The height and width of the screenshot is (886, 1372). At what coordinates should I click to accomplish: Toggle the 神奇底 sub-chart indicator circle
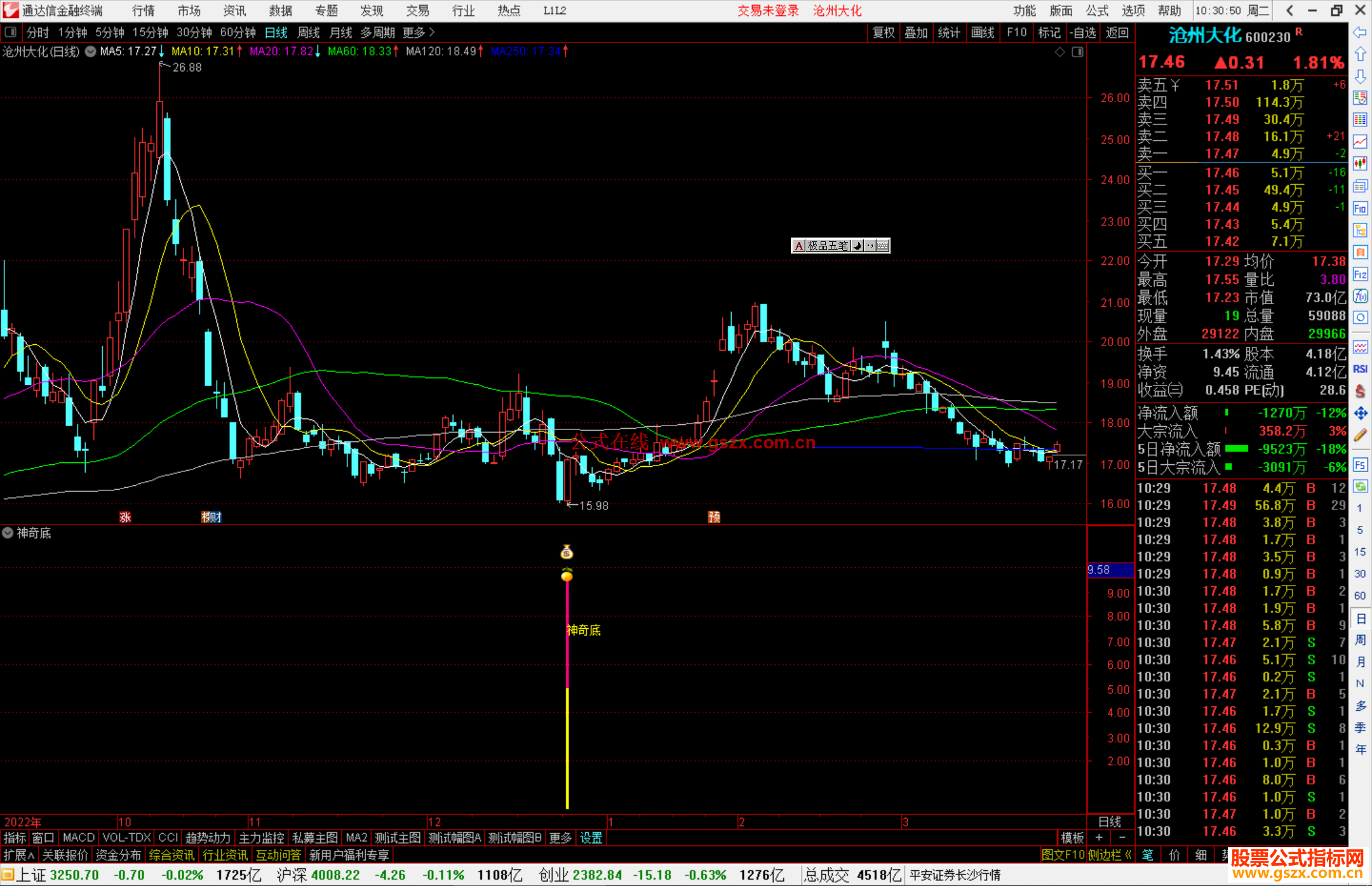pyautogui.click(x=8, y=533)
